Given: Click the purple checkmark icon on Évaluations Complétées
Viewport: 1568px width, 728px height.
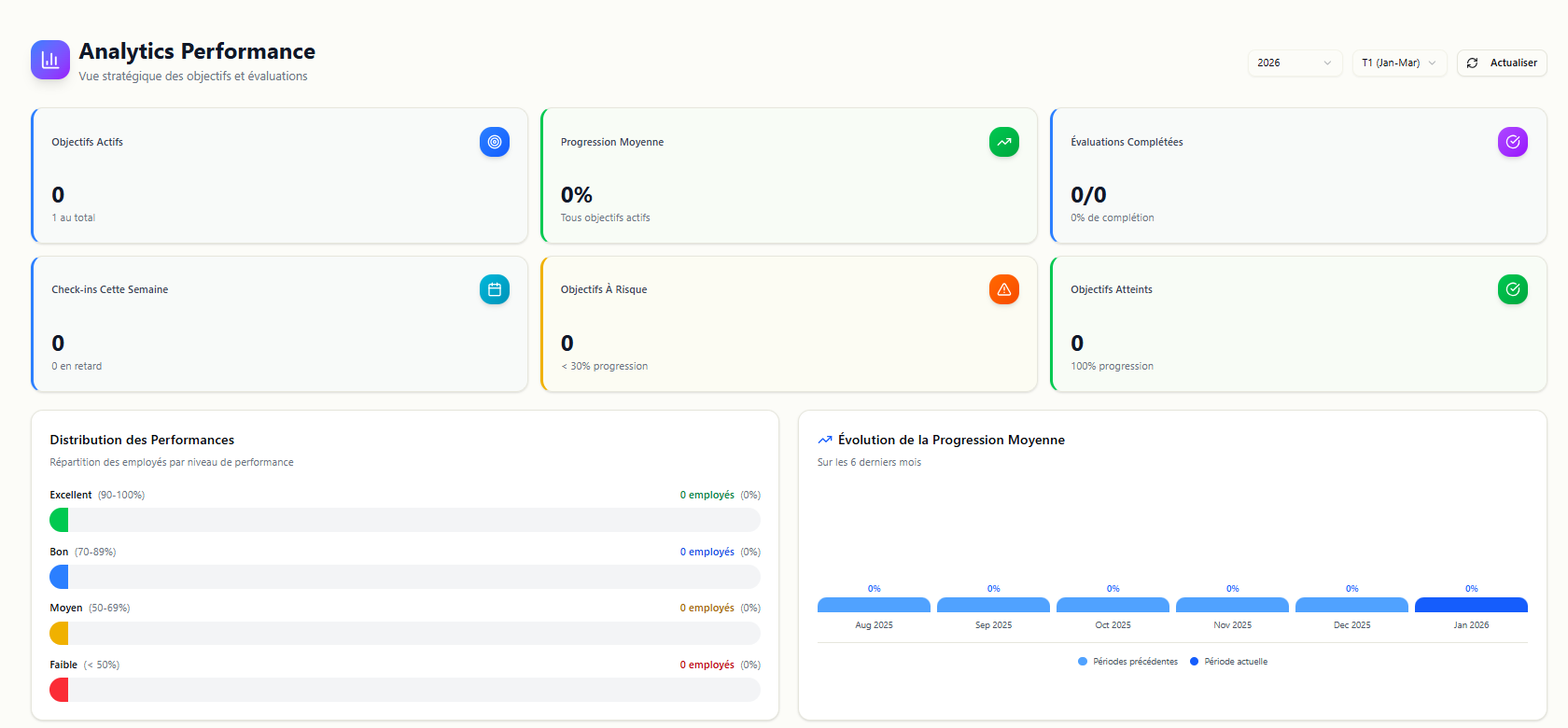Looking at the screenshot, I should click(1513, 142).
